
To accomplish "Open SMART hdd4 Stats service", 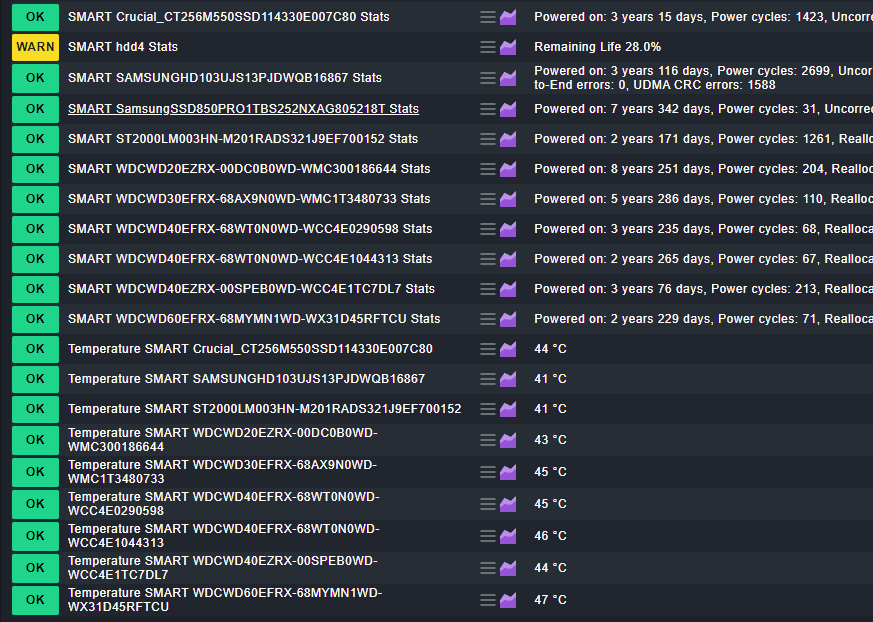I will point(122,47).
